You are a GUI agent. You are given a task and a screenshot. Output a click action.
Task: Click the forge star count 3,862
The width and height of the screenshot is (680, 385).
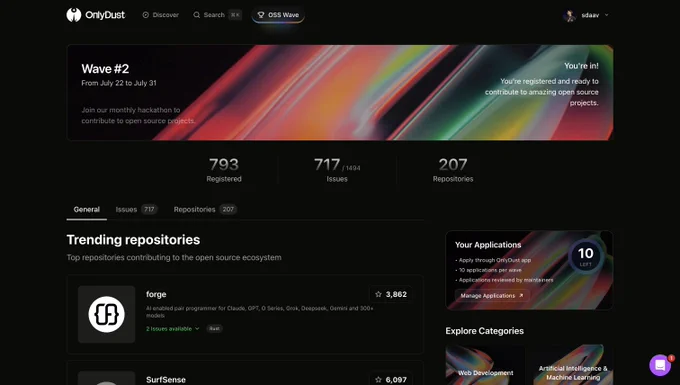(x=391, y=294)
